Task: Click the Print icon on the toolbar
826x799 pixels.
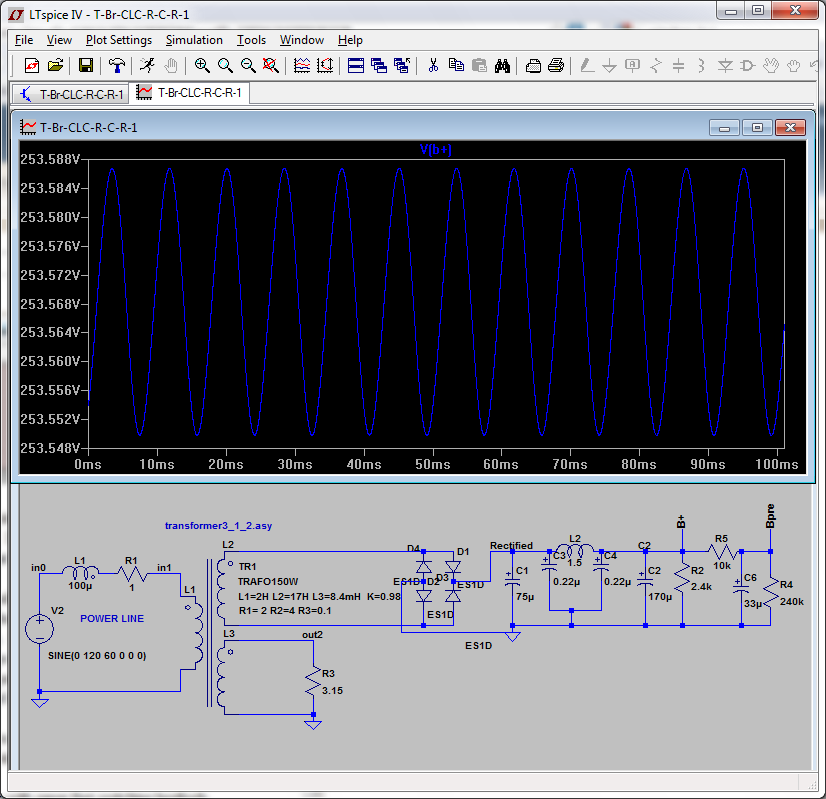Action: click(532, 66)
